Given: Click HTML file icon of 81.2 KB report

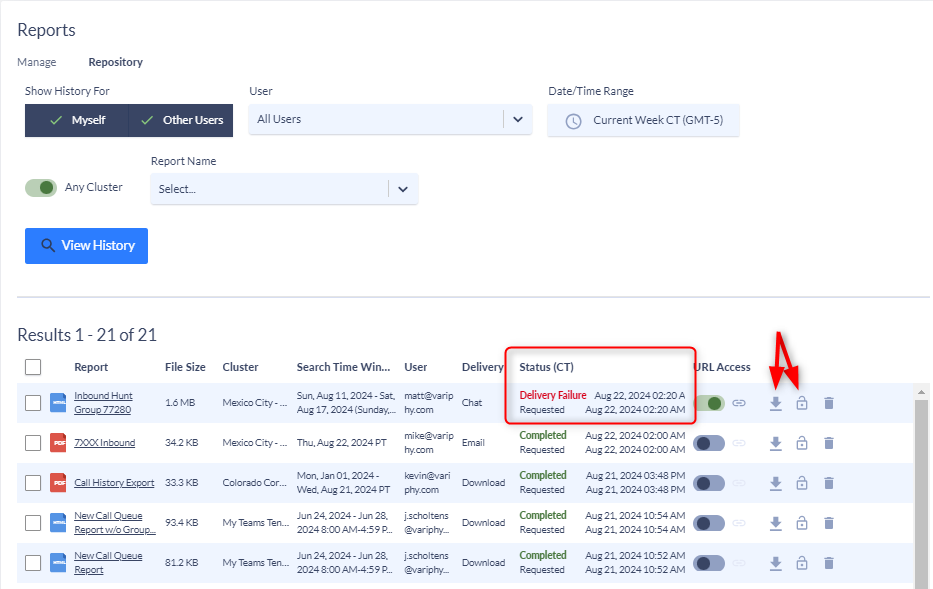Looking at the screenshot, I should [x=58, y=562].
